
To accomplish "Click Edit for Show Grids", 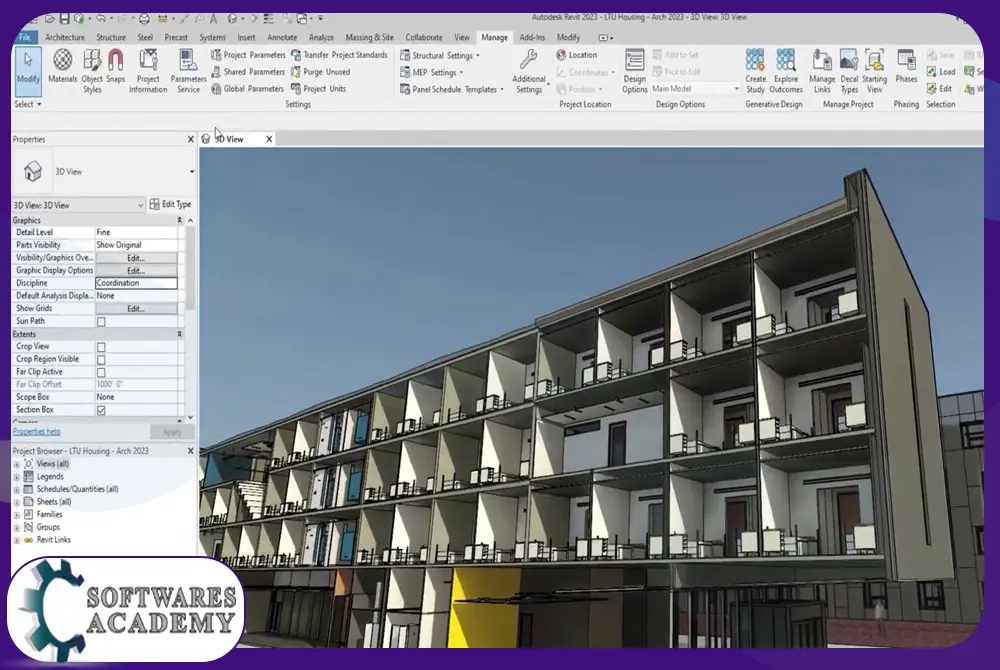I will (x=136, y=309).
